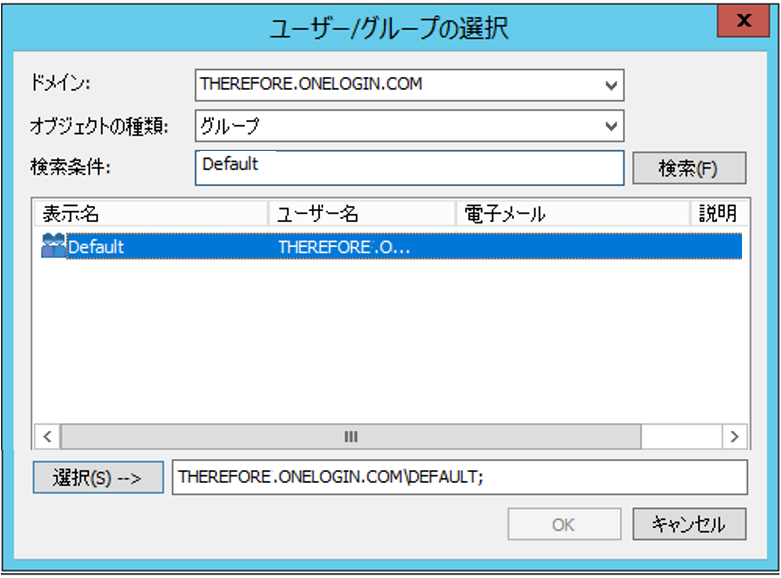The image size is (781, 578).
Task: Click the group icon next to Default
Action: (53, 246)
